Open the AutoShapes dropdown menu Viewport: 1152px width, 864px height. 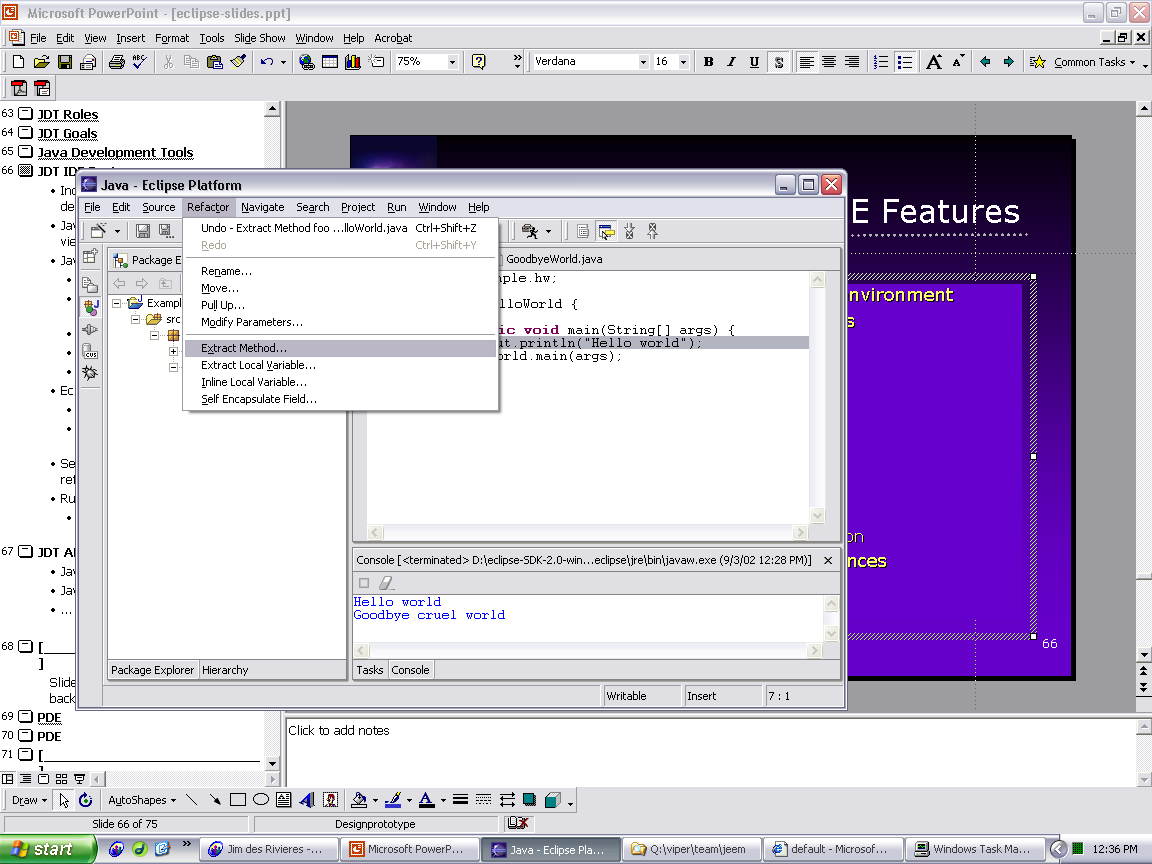pyautogui.click(x=142, y=800)
